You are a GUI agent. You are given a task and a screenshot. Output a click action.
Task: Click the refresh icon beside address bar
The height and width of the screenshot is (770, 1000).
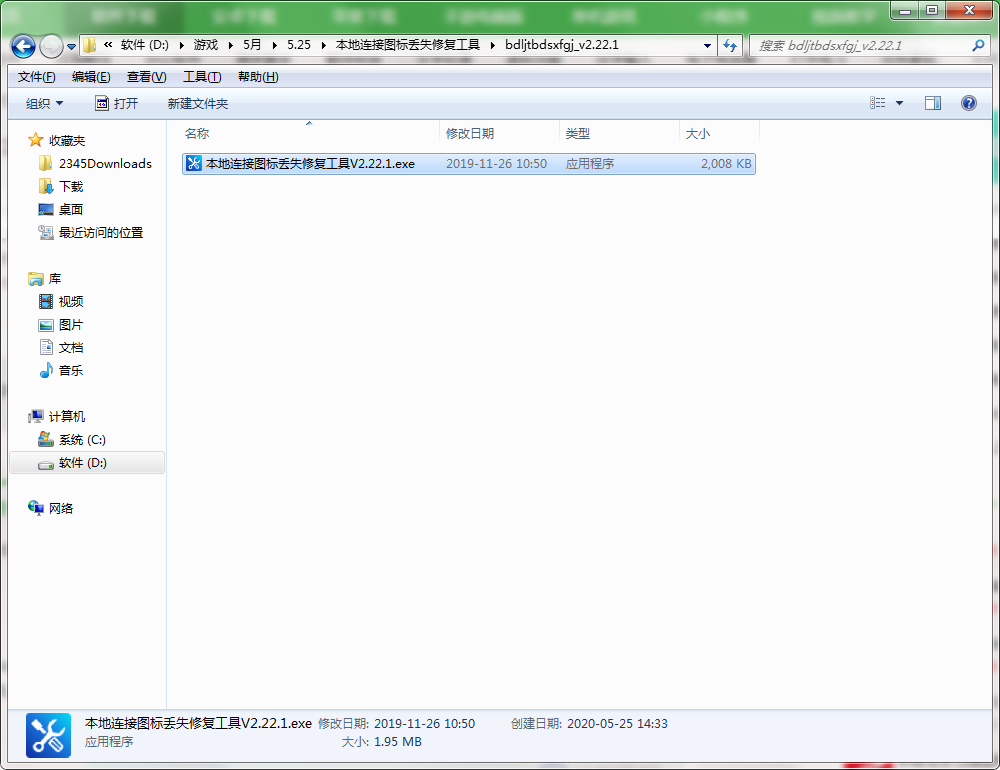coord(730,45)
